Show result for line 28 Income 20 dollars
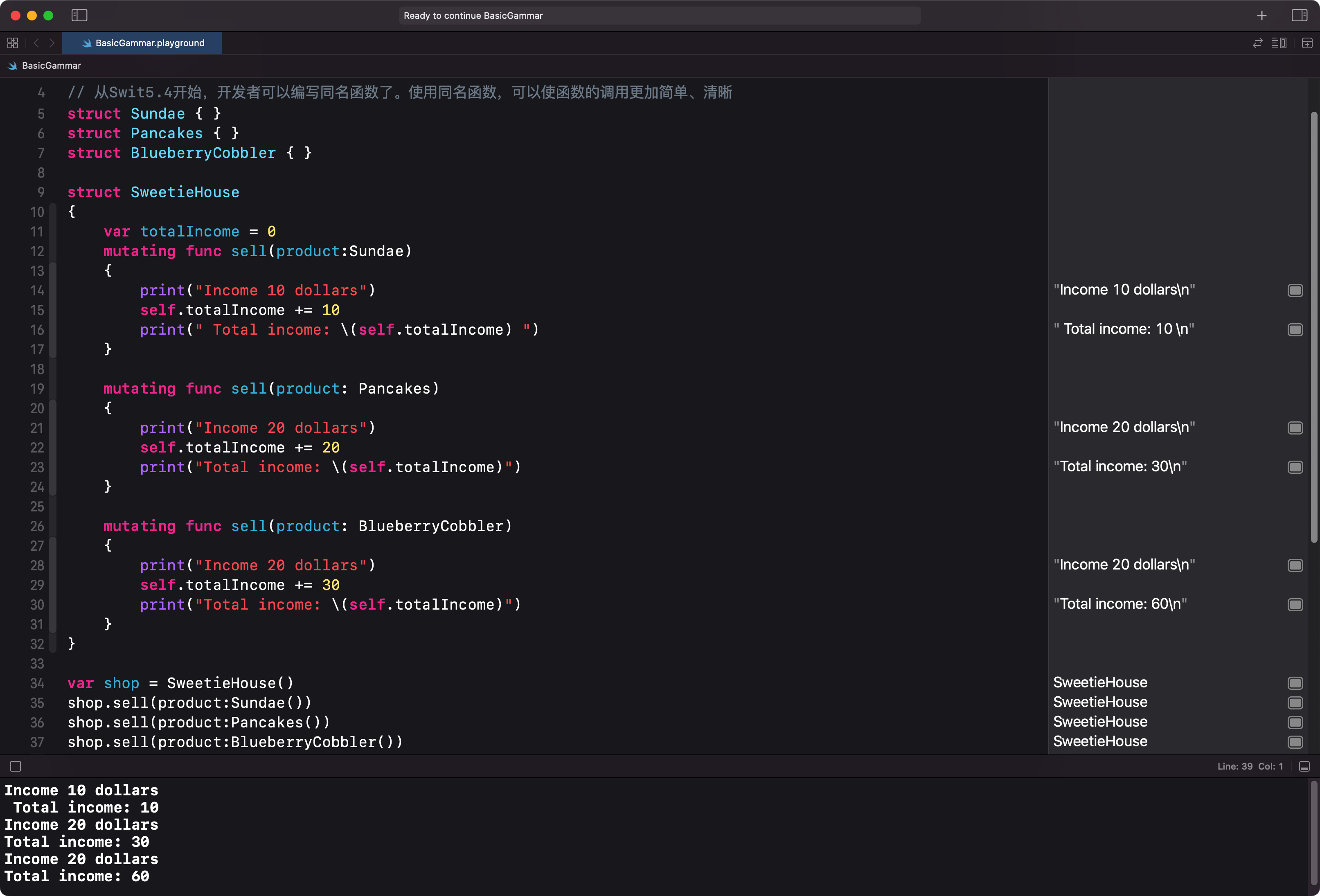Screen dimensions: 1320x896 [x=1295, y=565]
